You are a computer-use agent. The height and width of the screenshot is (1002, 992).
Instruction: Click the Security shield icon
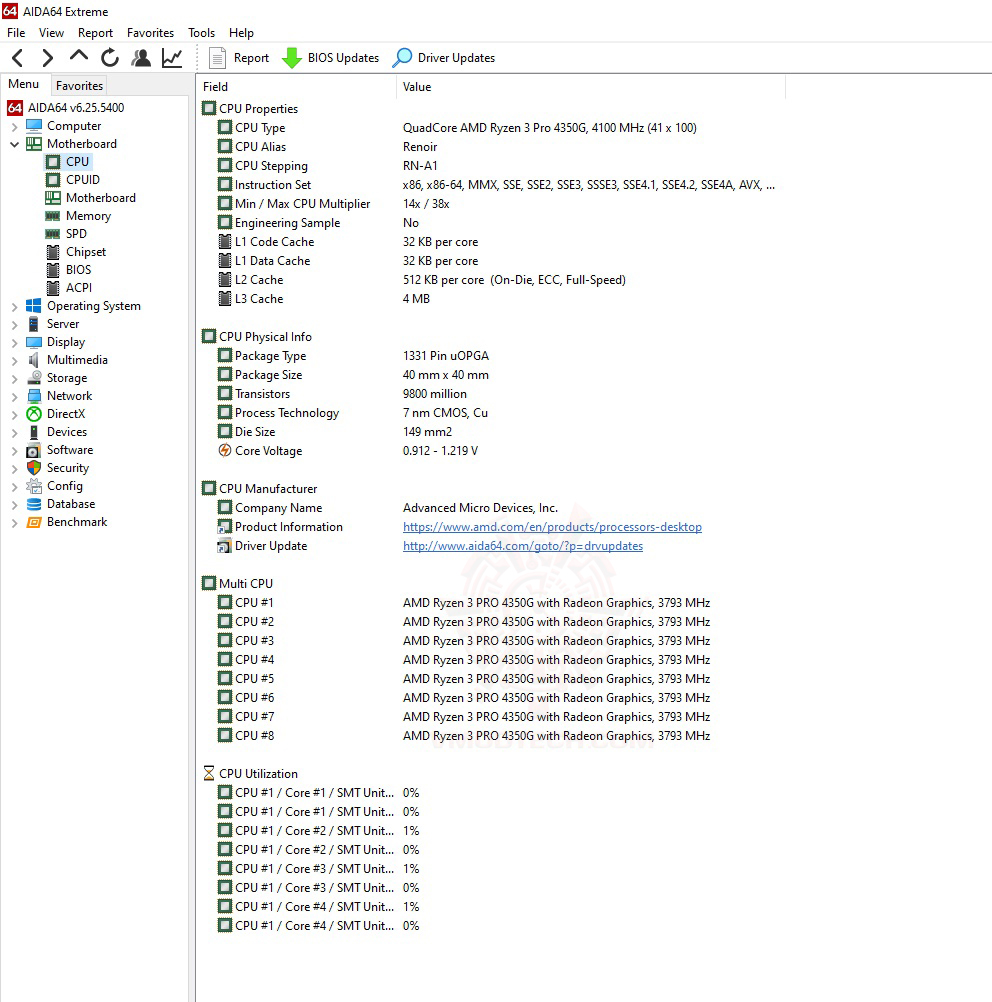pyautogui.click(x=34, y=468)
